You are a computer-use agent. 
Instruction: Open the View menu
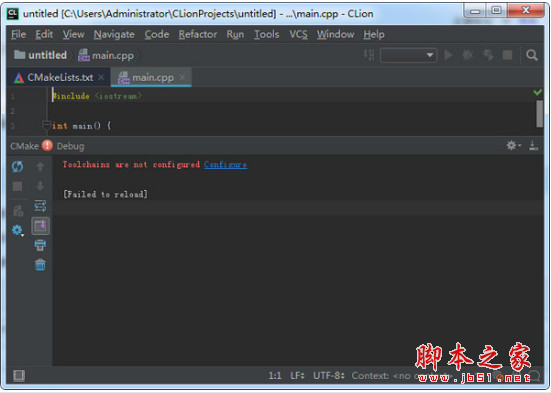pos(73,34)
